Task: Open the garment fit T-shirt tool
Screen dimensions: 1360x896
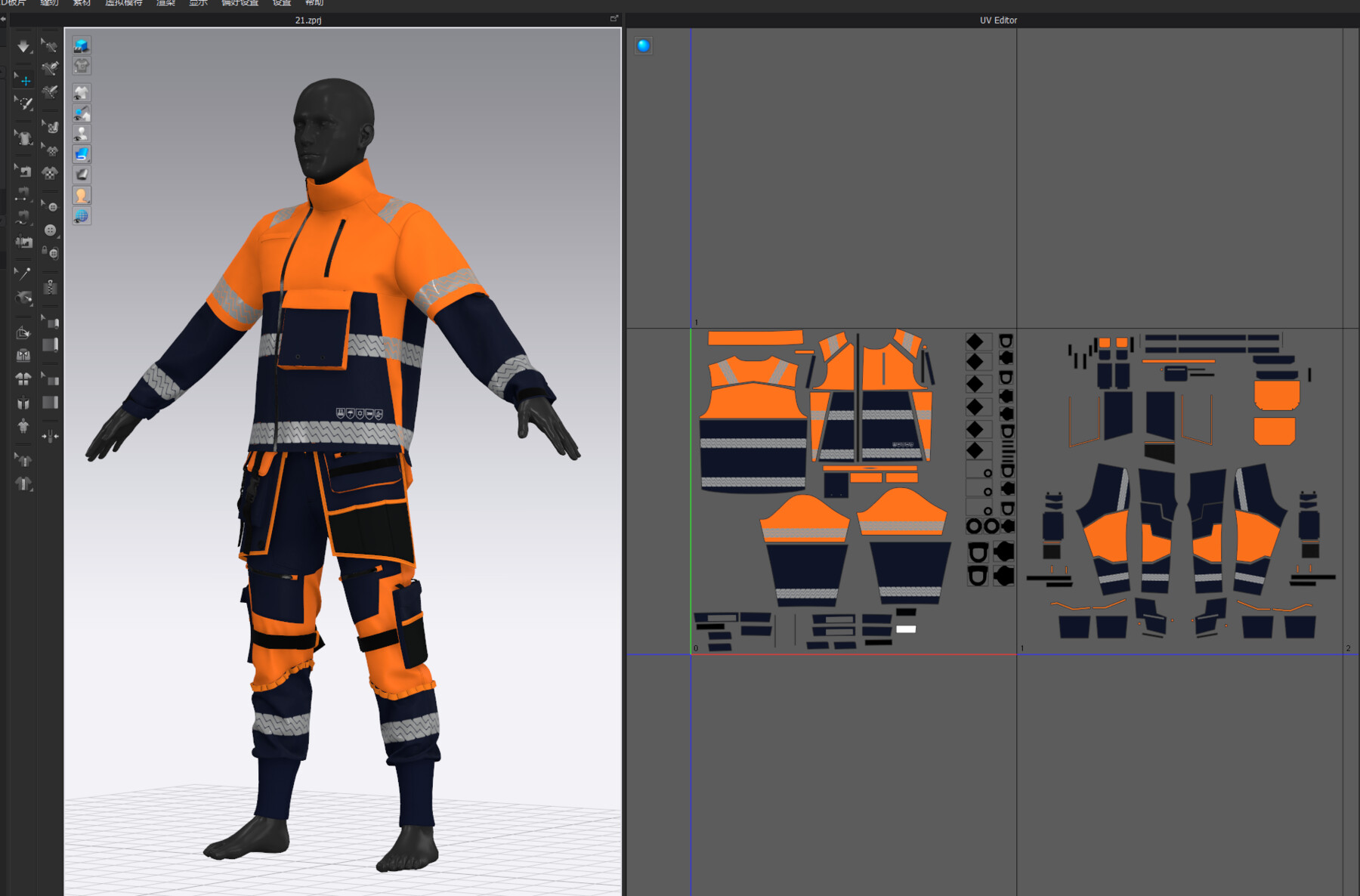Action: [23, 138]
